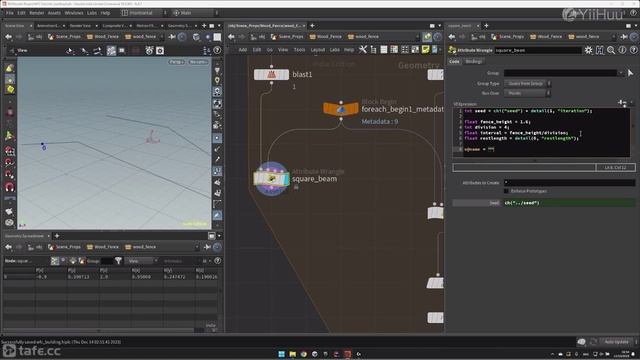
Task: Show network tree view icon
Action: [373, 50]
